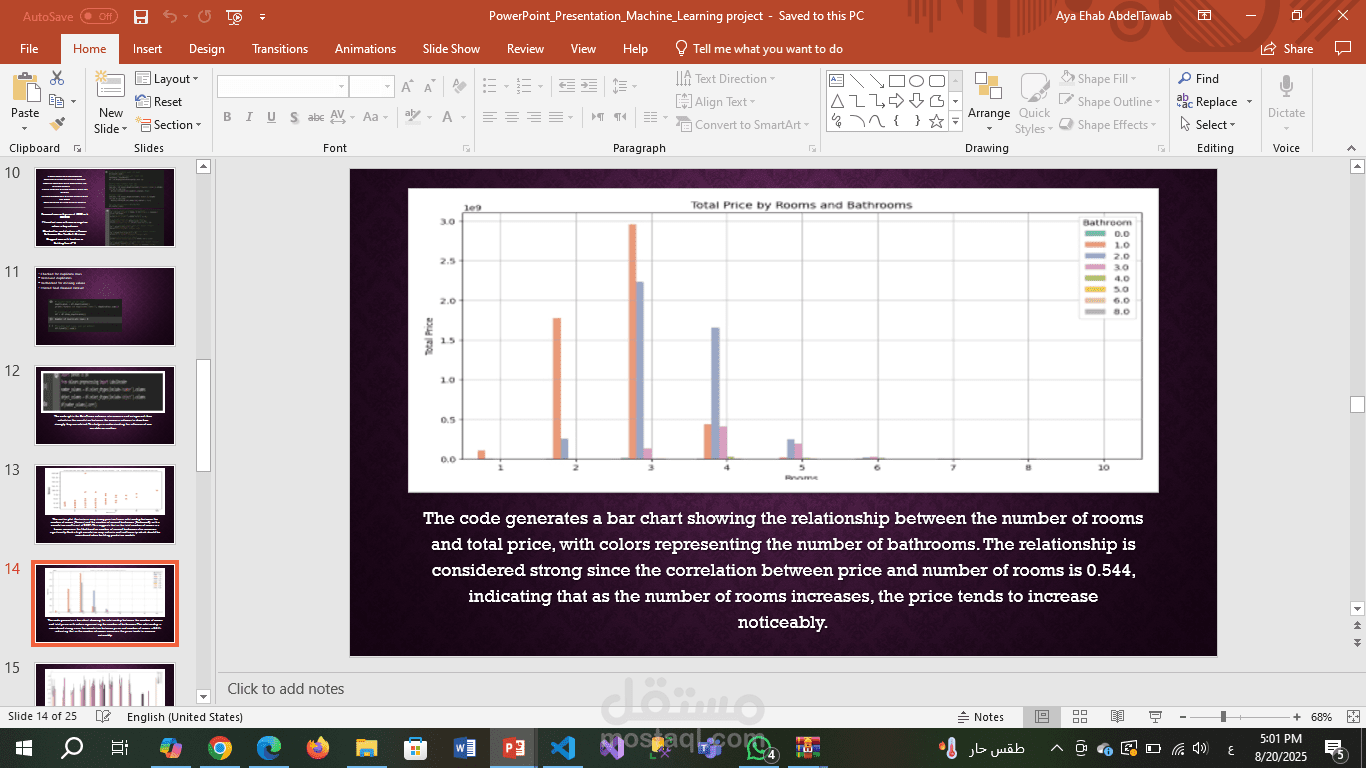The width and height of the screenshot is (1366, 768).
Task: Select the star shape in gallery
Action: click(x=936, y=121)
